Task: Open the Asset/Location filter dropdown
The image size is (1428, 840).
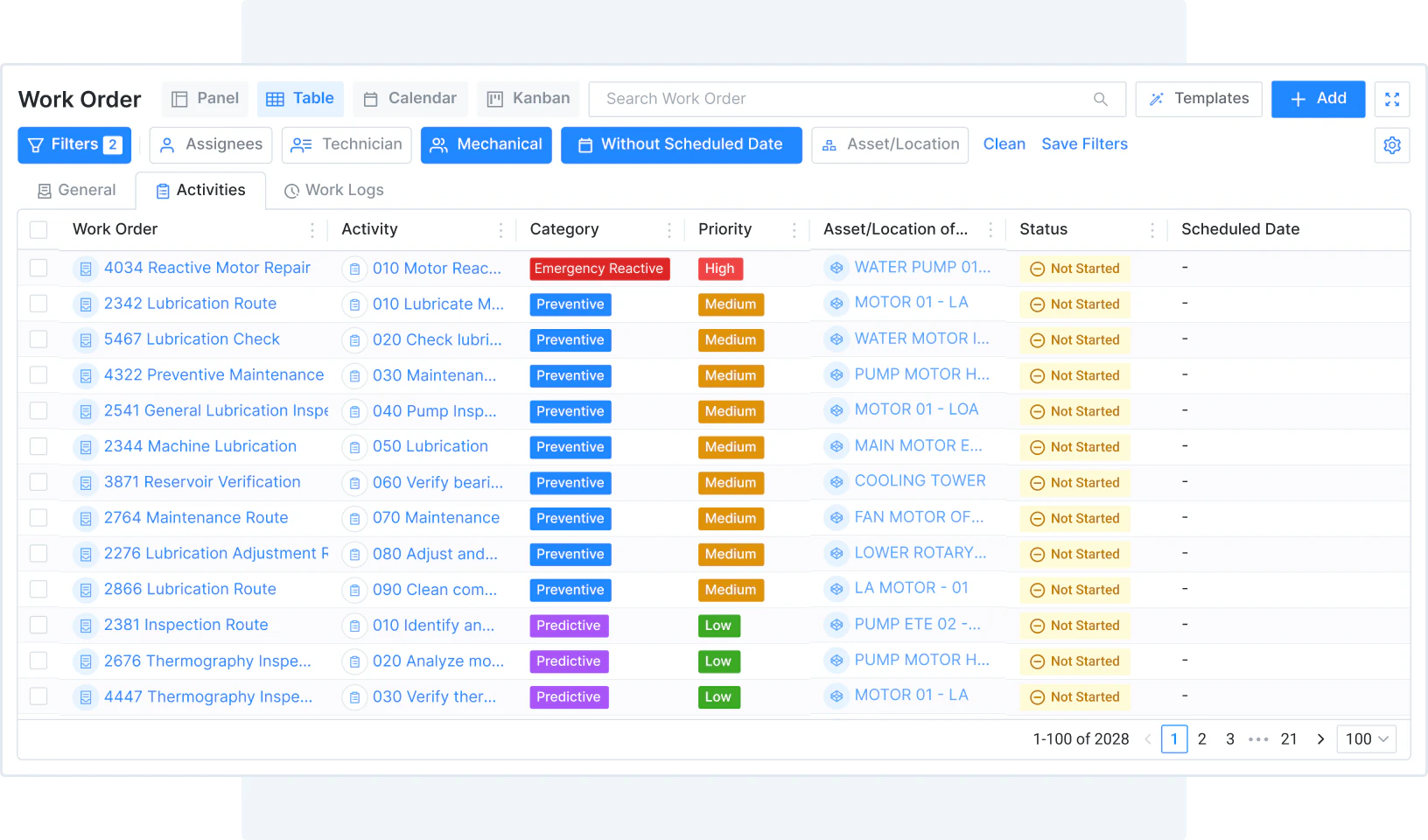Action: pyautogui.click(x=890, y=145)
